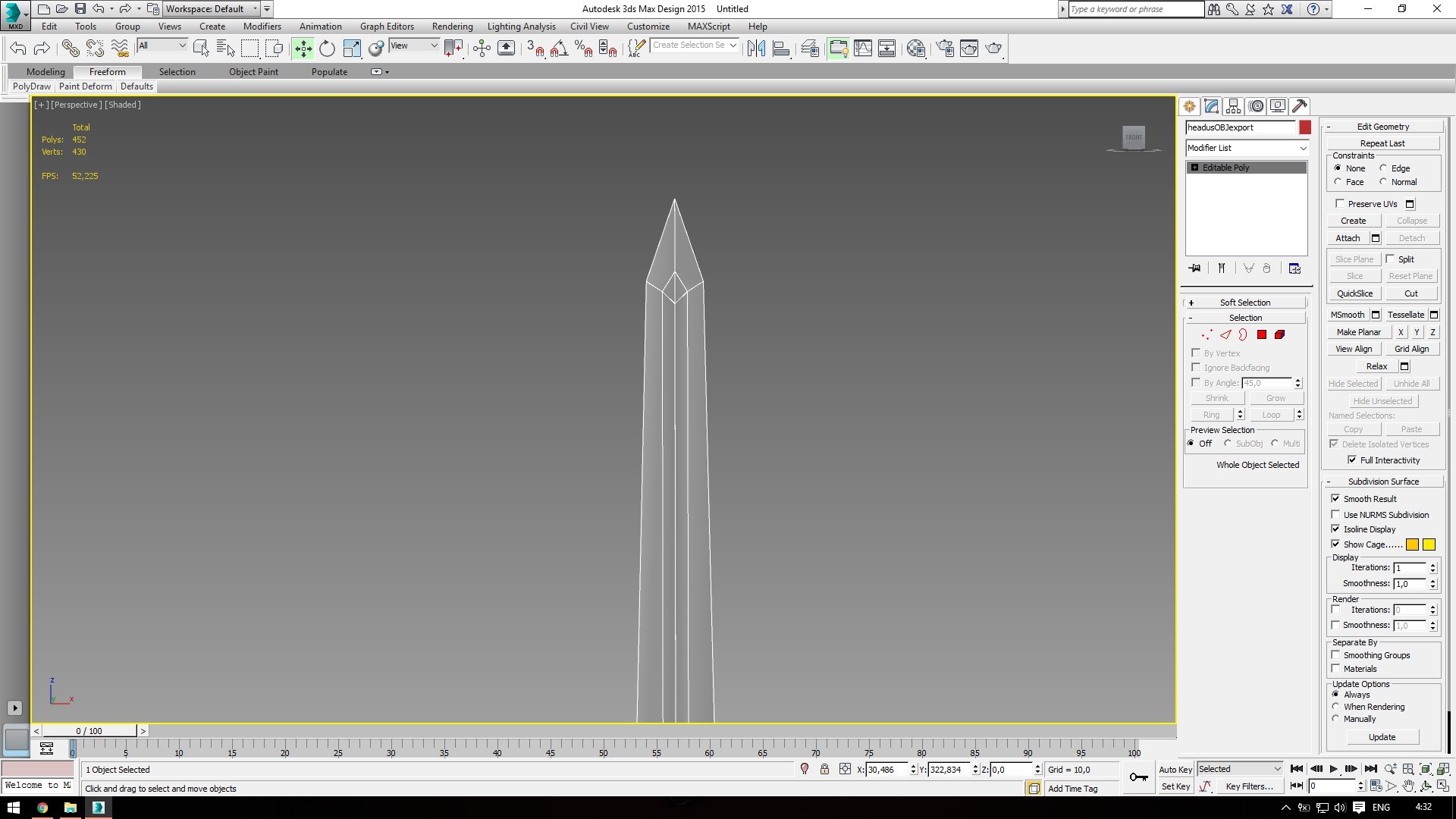Viewport: 1456px width, 819px height.
Task: Open the Hierarchy command panel tab
Action: [1234, 106]
